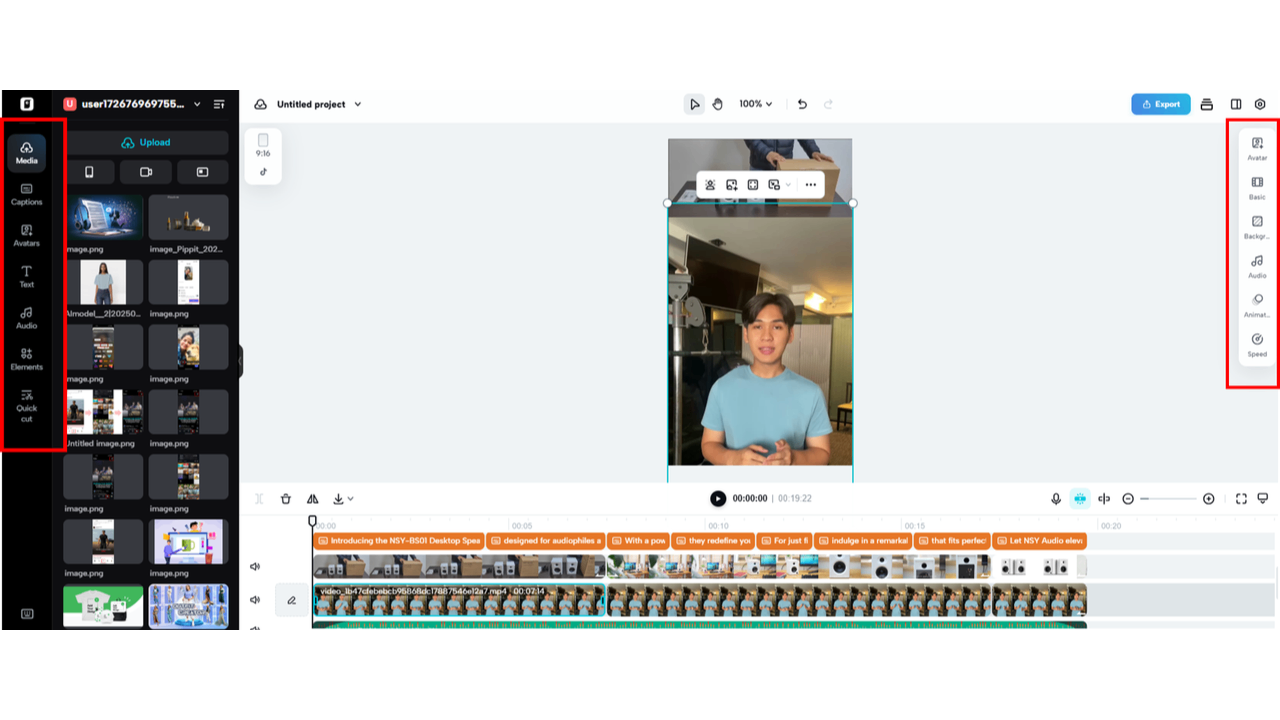Open the Animation panel on the right sidebar
1280x720 pixels.
(1256, 305)
